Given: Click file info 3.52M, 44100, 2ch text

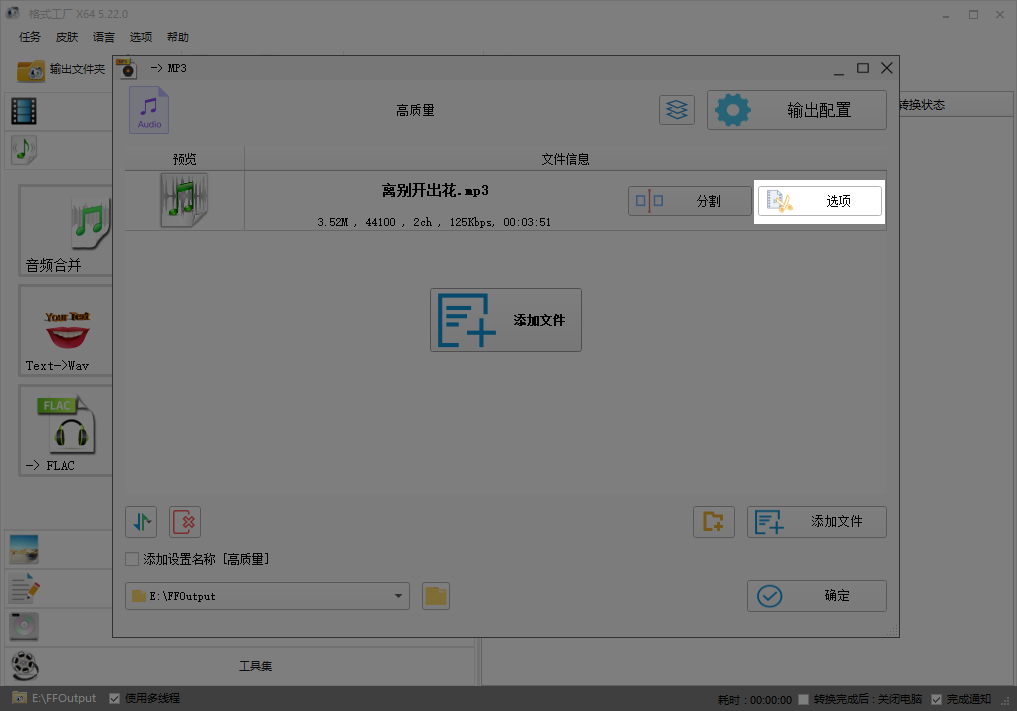Looking at the screenshot, I should click(434, 223).
